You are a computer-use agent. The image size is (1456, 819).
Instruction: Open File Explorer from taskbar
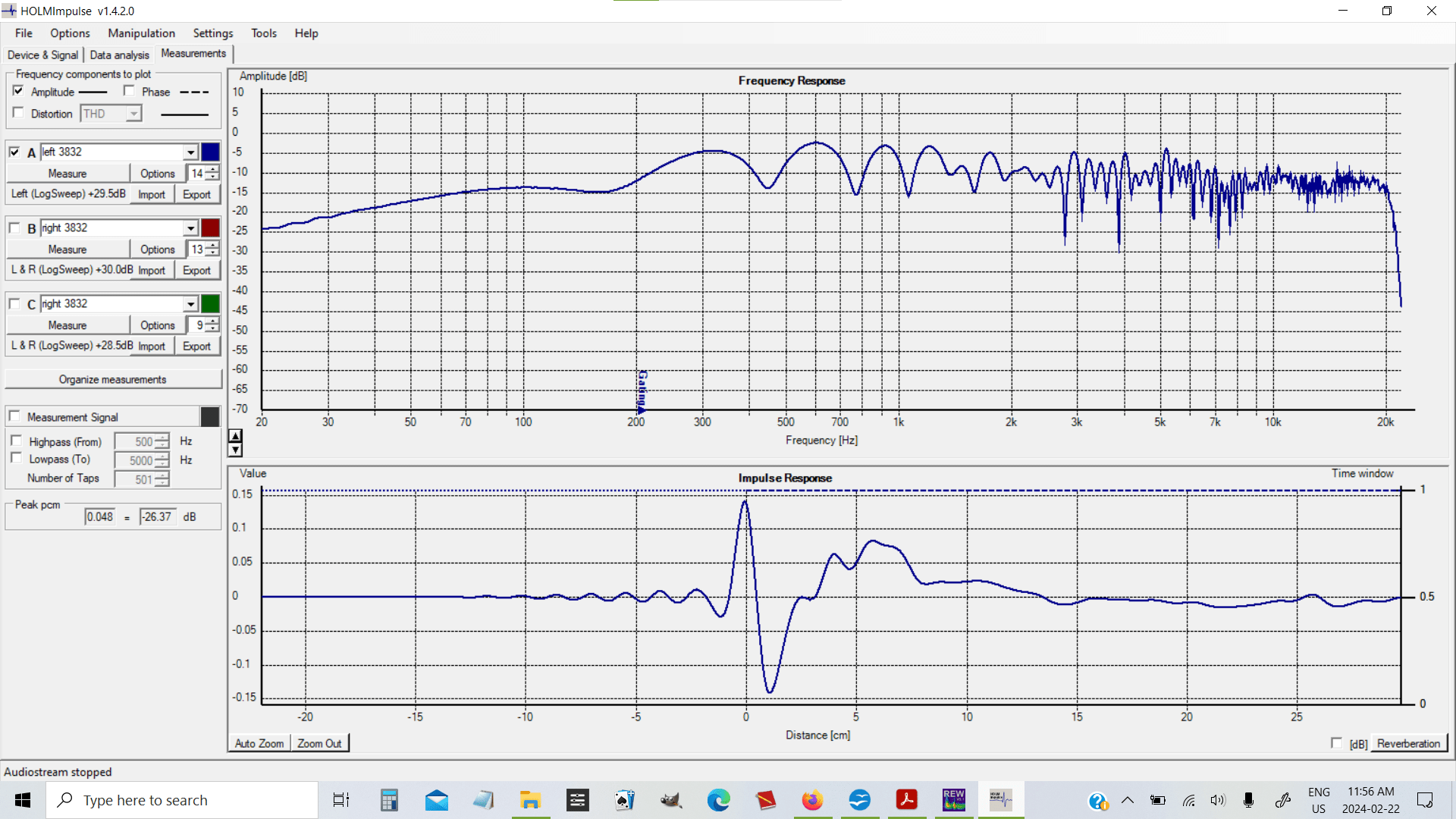pyautogui.click(x=530, y=800)
